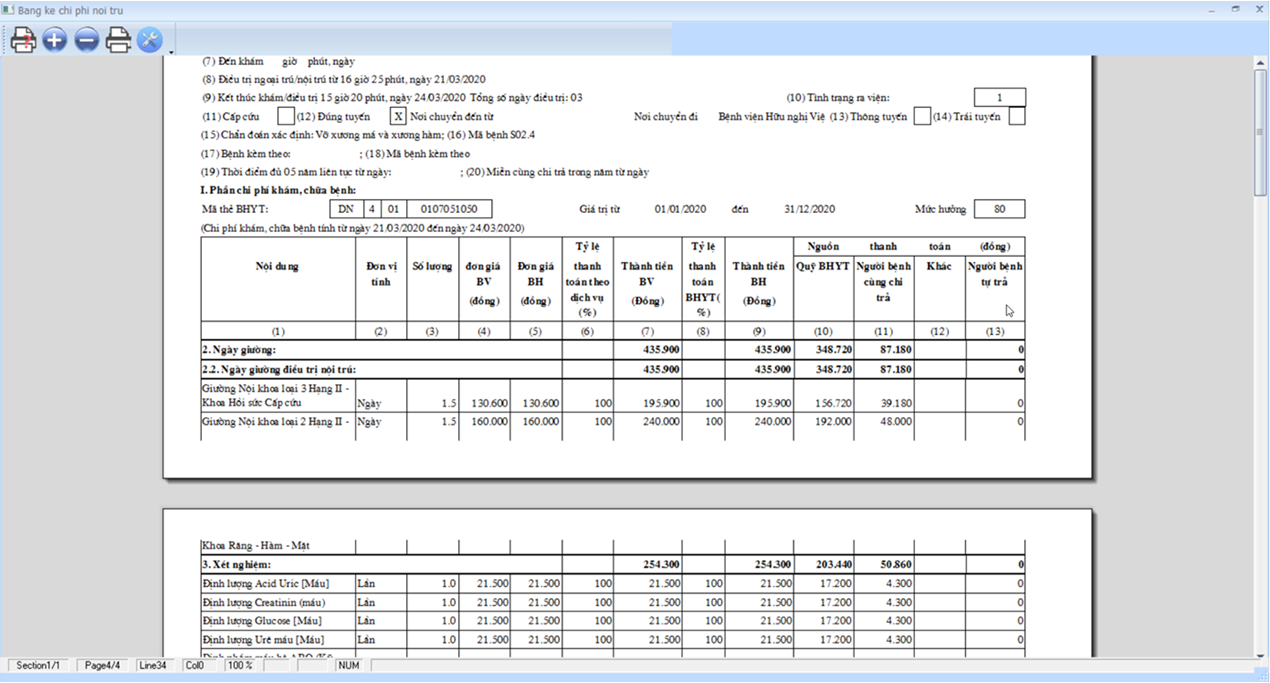Click the vertical scrollbar up arrow

click(1261, 62)
